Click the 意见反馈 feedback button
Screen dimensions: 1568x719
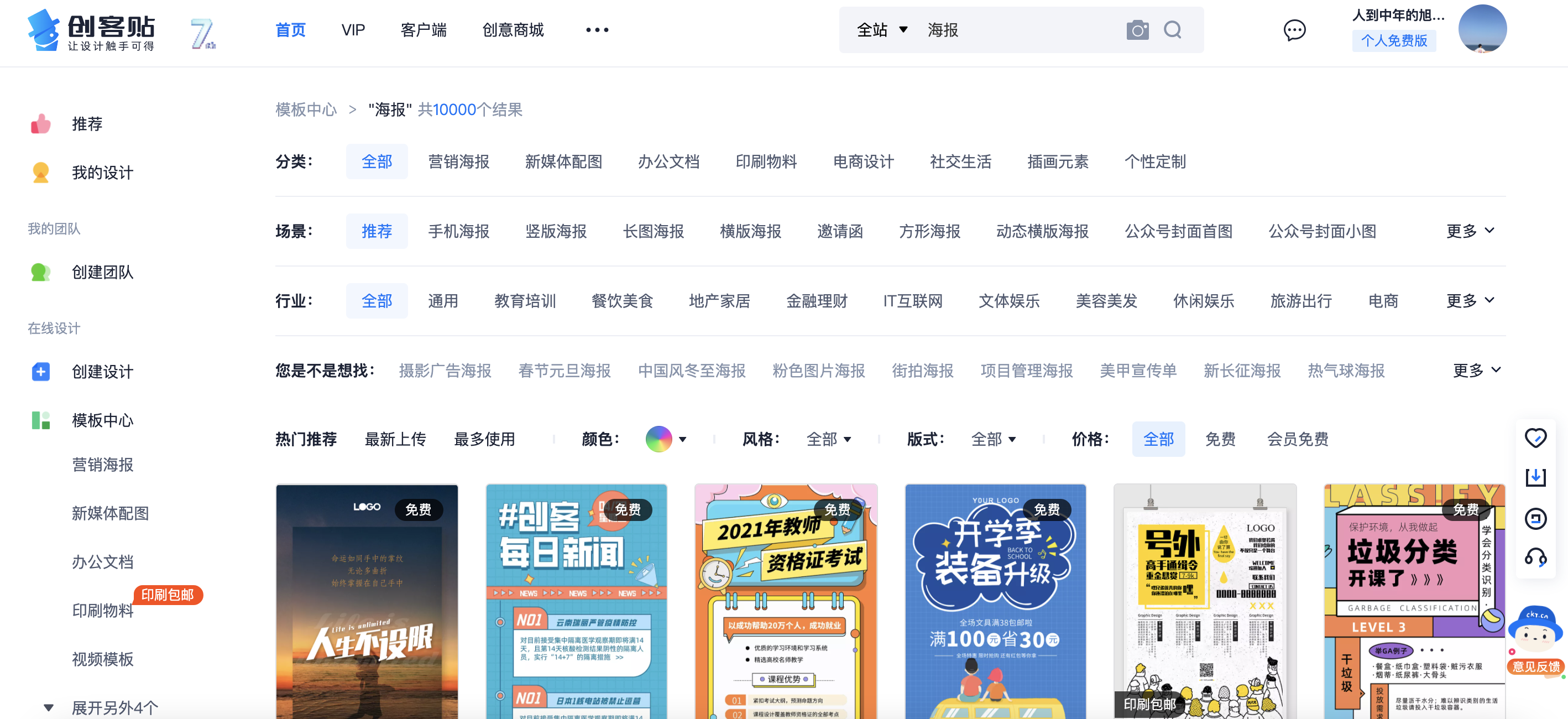(1536, 666)
